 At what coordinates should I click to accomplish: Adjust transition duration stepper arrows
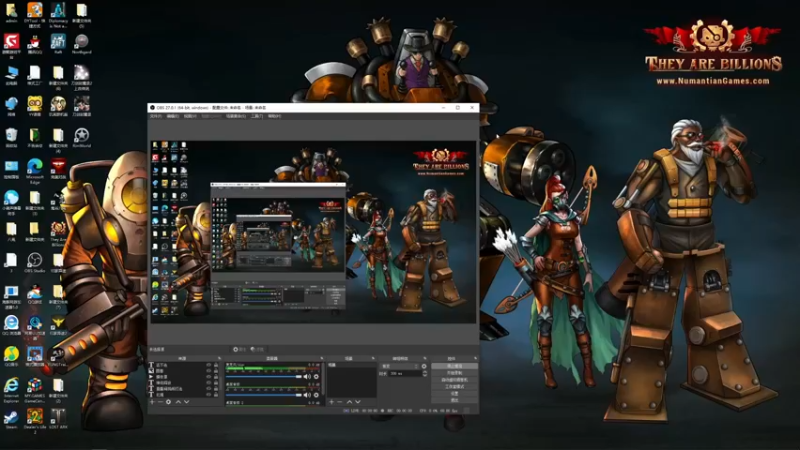(x=424, y=373)
